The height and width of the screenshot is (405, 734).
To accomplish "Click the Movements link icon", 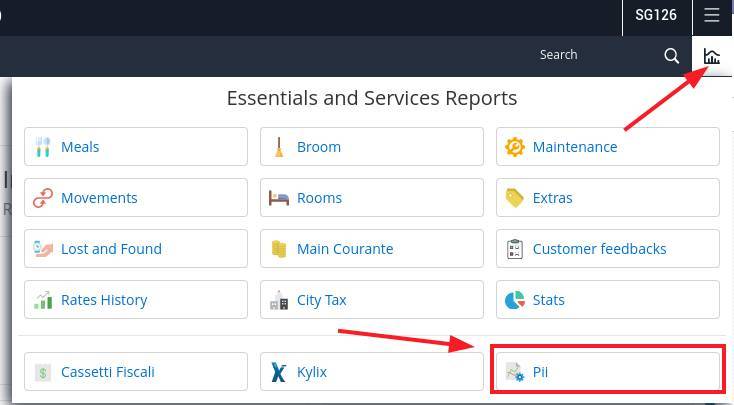I will (43, 198).
